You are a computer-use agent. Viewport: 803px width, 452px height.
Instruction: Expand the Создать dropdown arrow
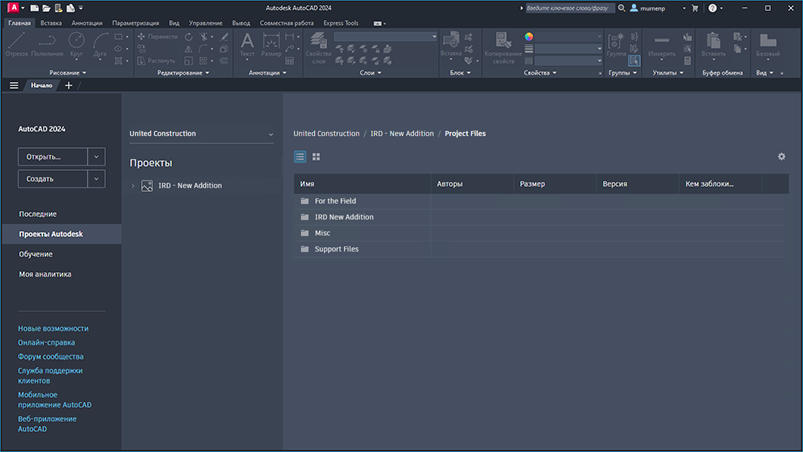tap(96, 179)
